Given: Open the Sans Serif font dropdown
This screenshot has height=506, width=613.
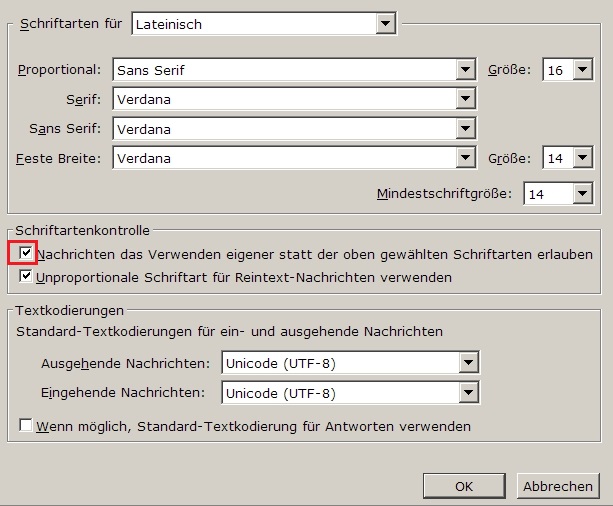Looking at the screenshot, I should click(465, 129).
